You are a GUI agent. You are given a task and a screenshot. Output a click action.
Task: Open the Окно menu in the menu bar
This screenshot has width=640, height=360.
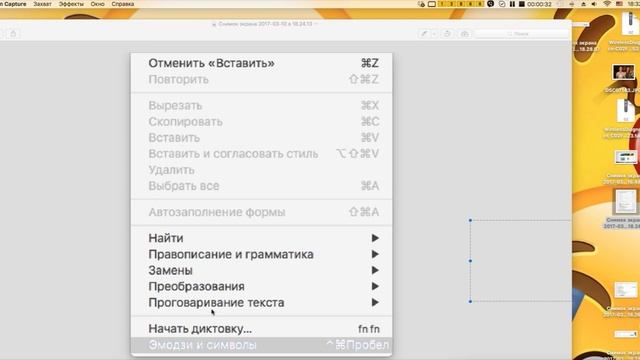click(x=97, y=4)
